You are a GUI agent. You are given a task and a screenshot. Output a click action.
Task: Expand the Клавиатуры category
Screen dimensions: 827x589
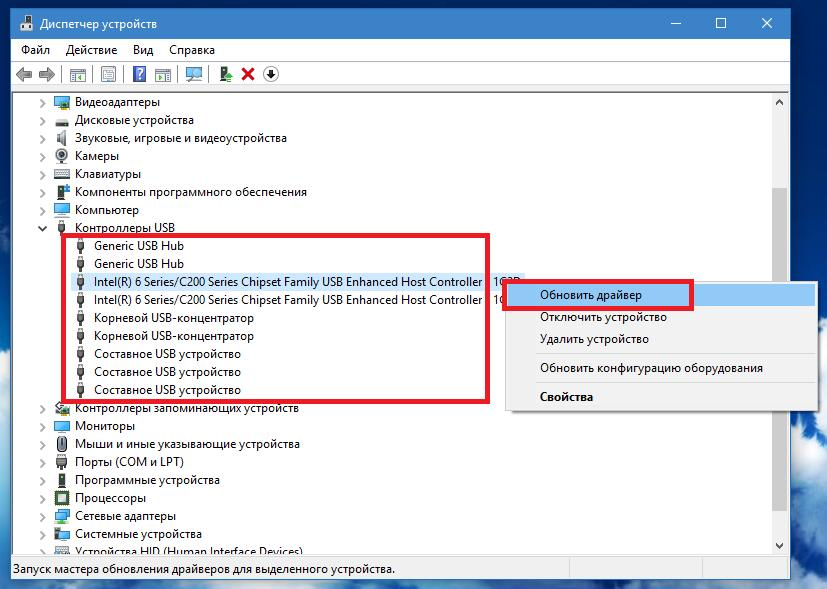[x=42, y=175]
